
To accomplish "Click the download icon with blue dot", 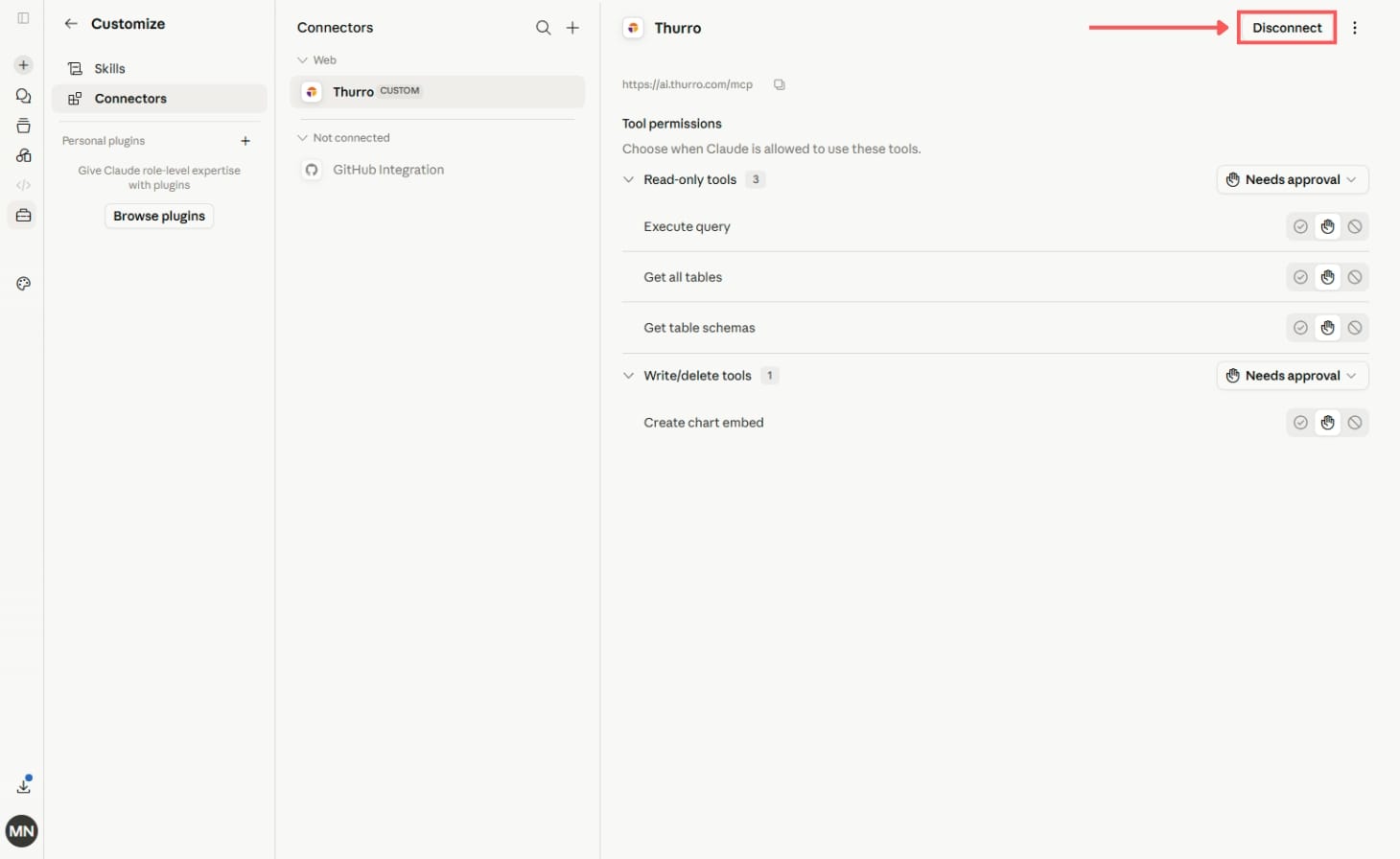I will tap(23, 785).
